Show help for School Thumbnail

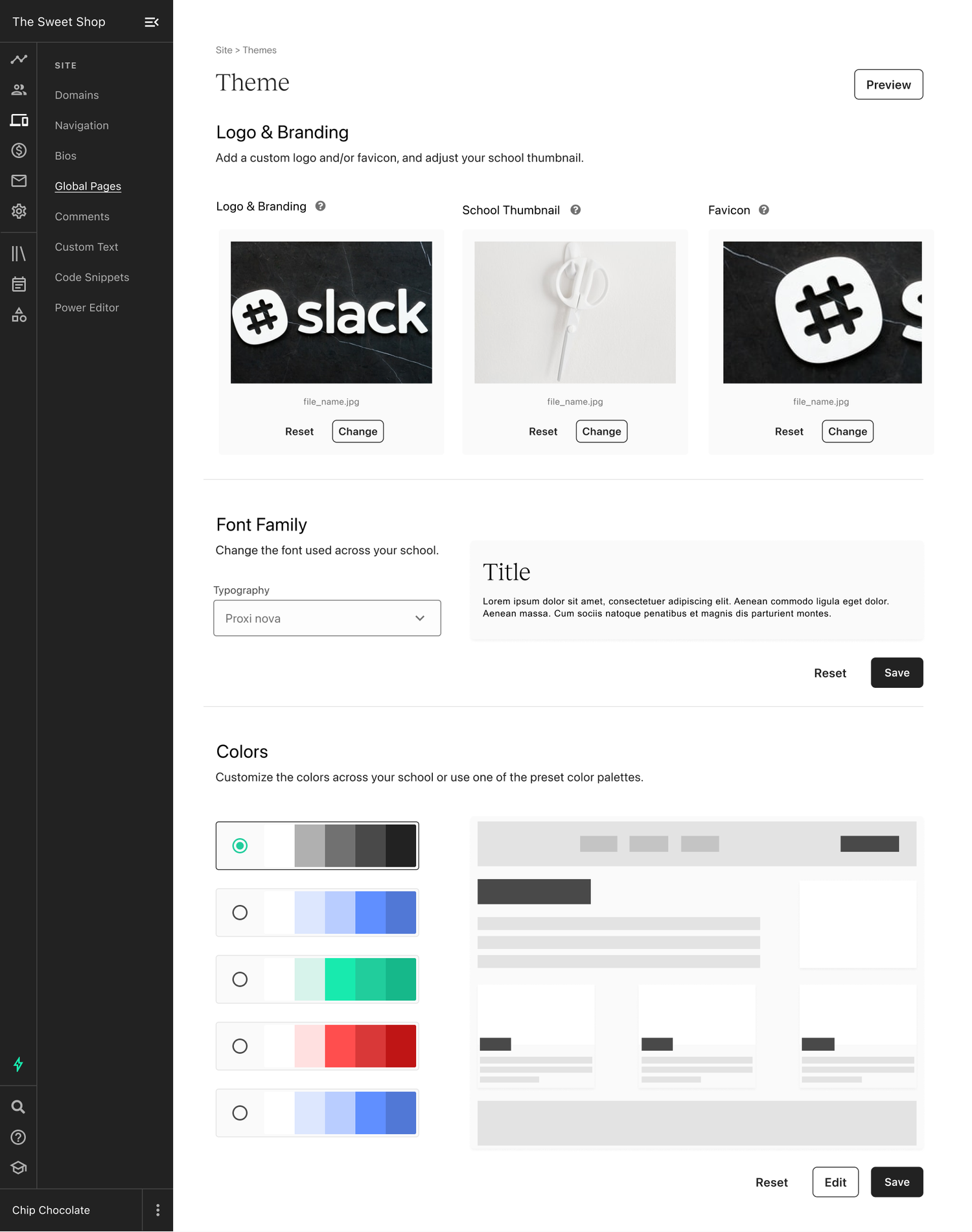[575, 210]
